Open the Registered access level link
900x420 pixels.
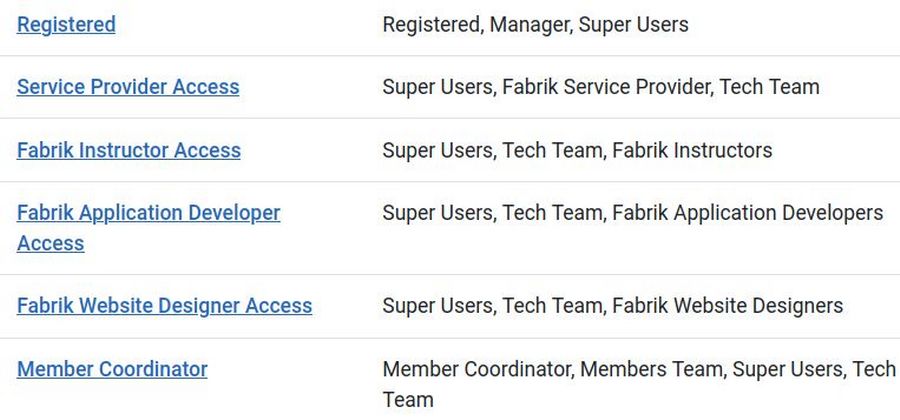[x=66, y=24]
